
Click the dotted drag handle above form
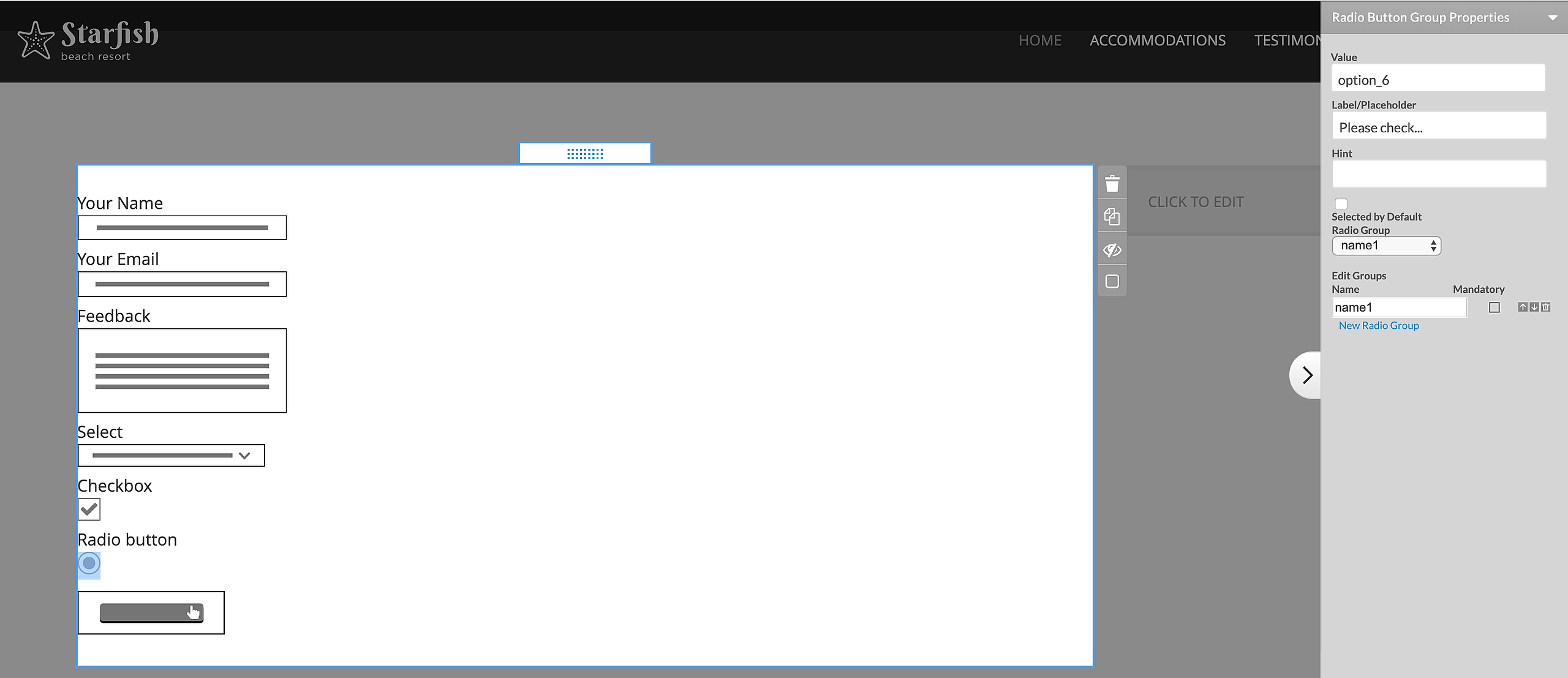coord(585,153)
